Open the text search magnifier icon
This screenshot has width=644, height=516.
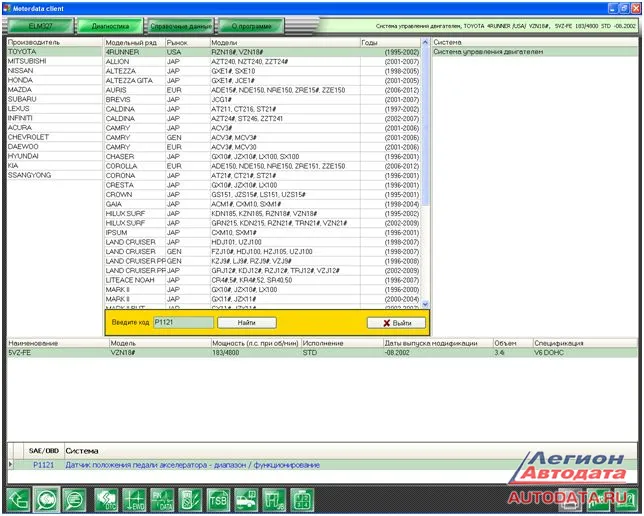(74, 500)
